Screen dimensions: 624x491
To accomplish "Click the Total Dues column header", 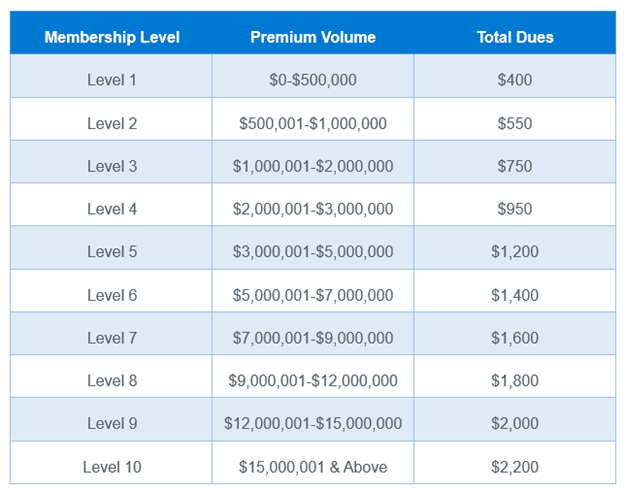I will coord(515,37).
